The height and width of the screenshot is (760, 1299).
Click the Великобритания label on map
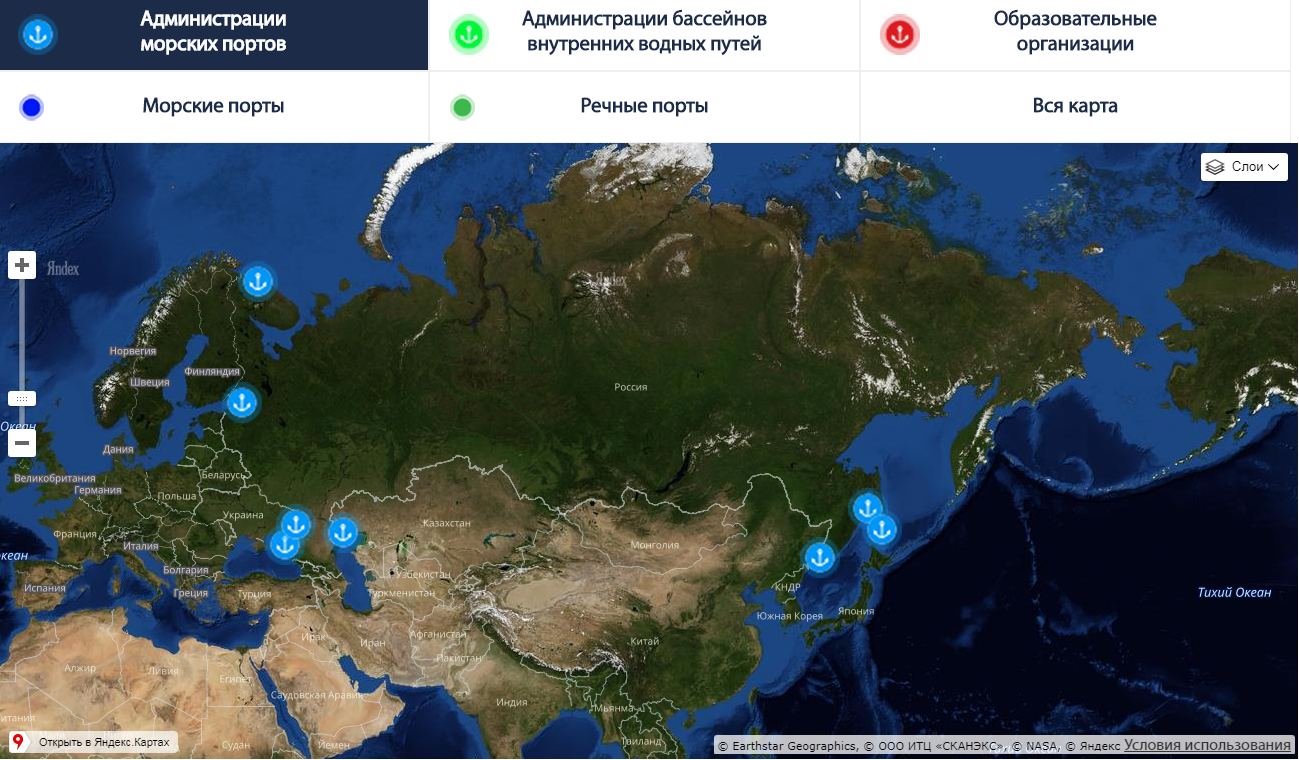[x=55, y=478]
